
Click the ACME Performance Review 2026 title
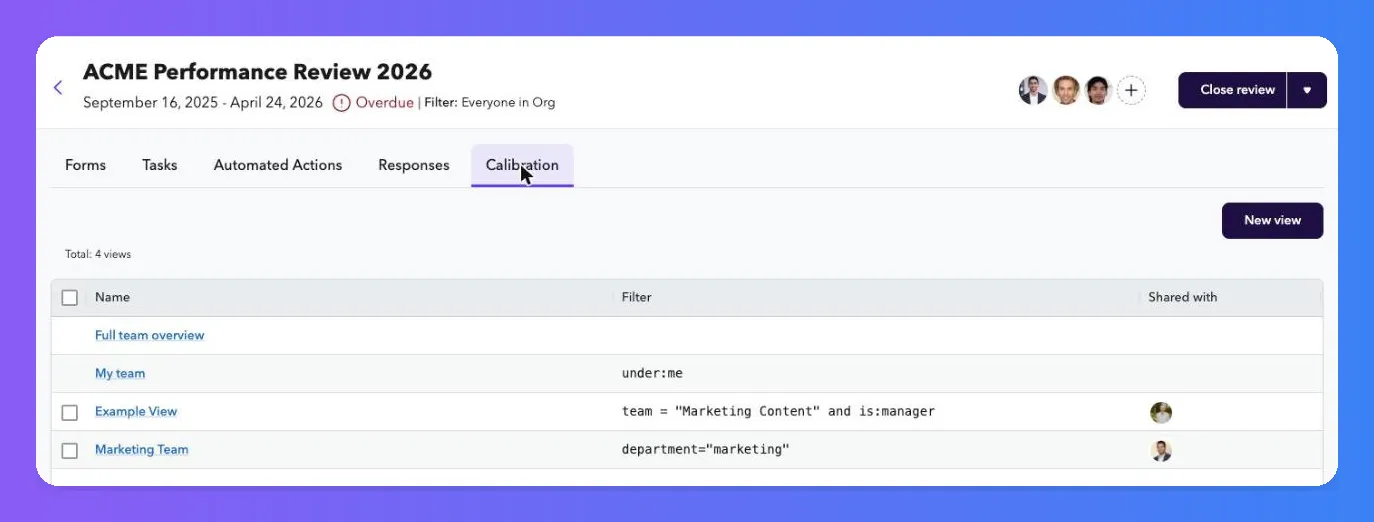257,72
